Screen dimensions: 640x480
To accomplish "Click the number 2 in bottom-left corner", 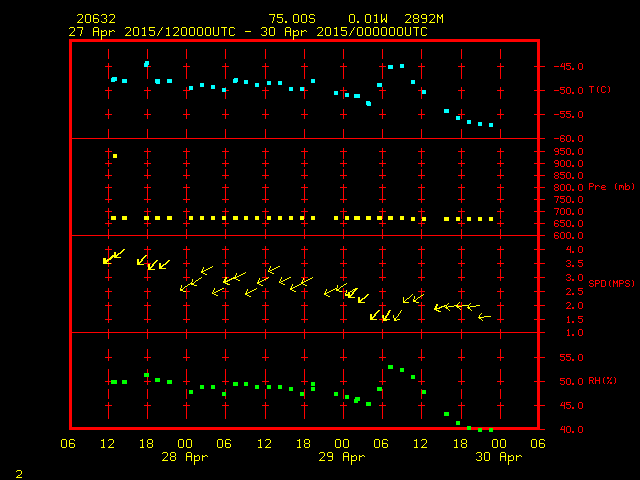I will coord(18,471).
